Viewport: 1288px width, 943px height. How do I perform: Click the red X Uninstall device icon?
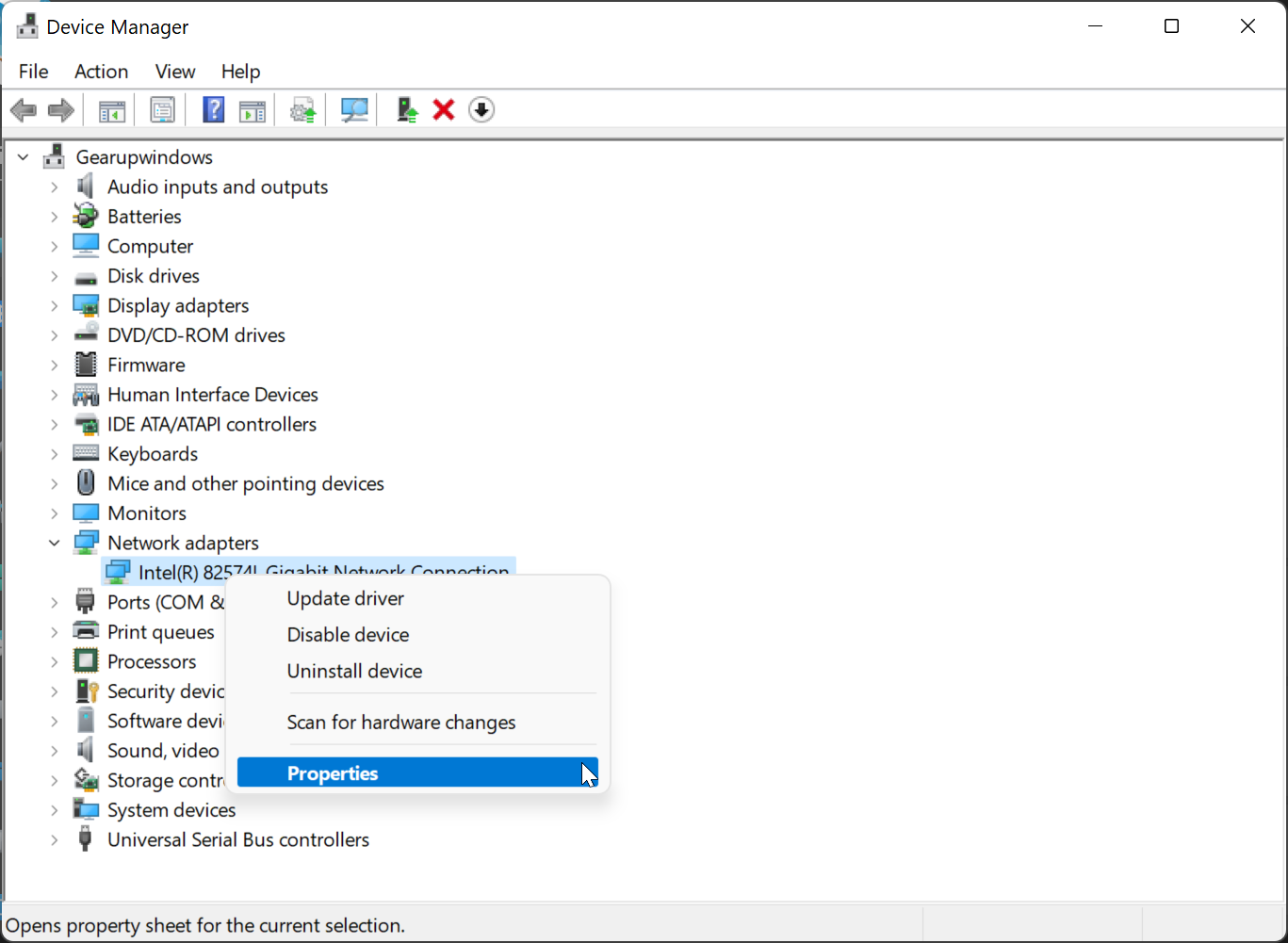click(x=444, y=110)
